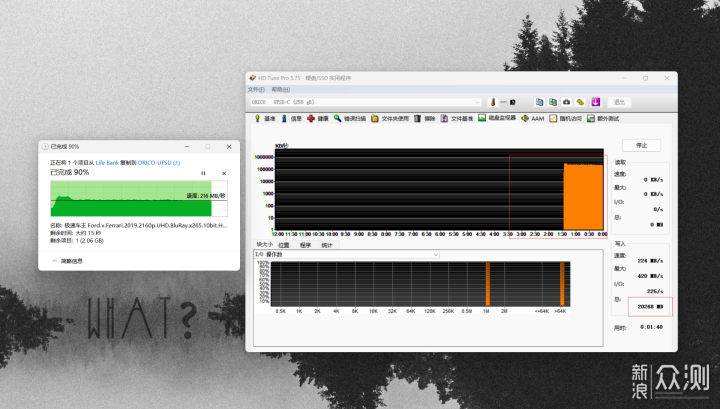Click the thermometer temperature icon in HD Tune
Viewport: 720px width, 409px height.
[x=493, y=102]
